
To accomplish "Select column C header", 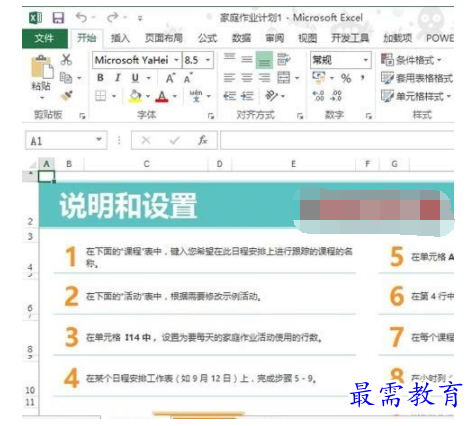I will tap(146, 164).
